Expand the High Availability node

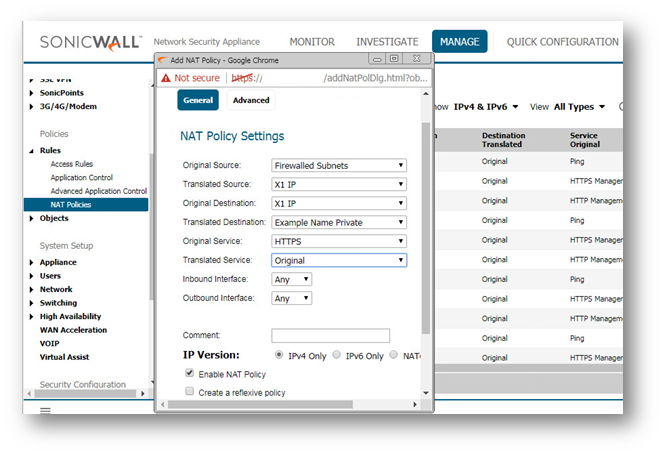point(31,317)
